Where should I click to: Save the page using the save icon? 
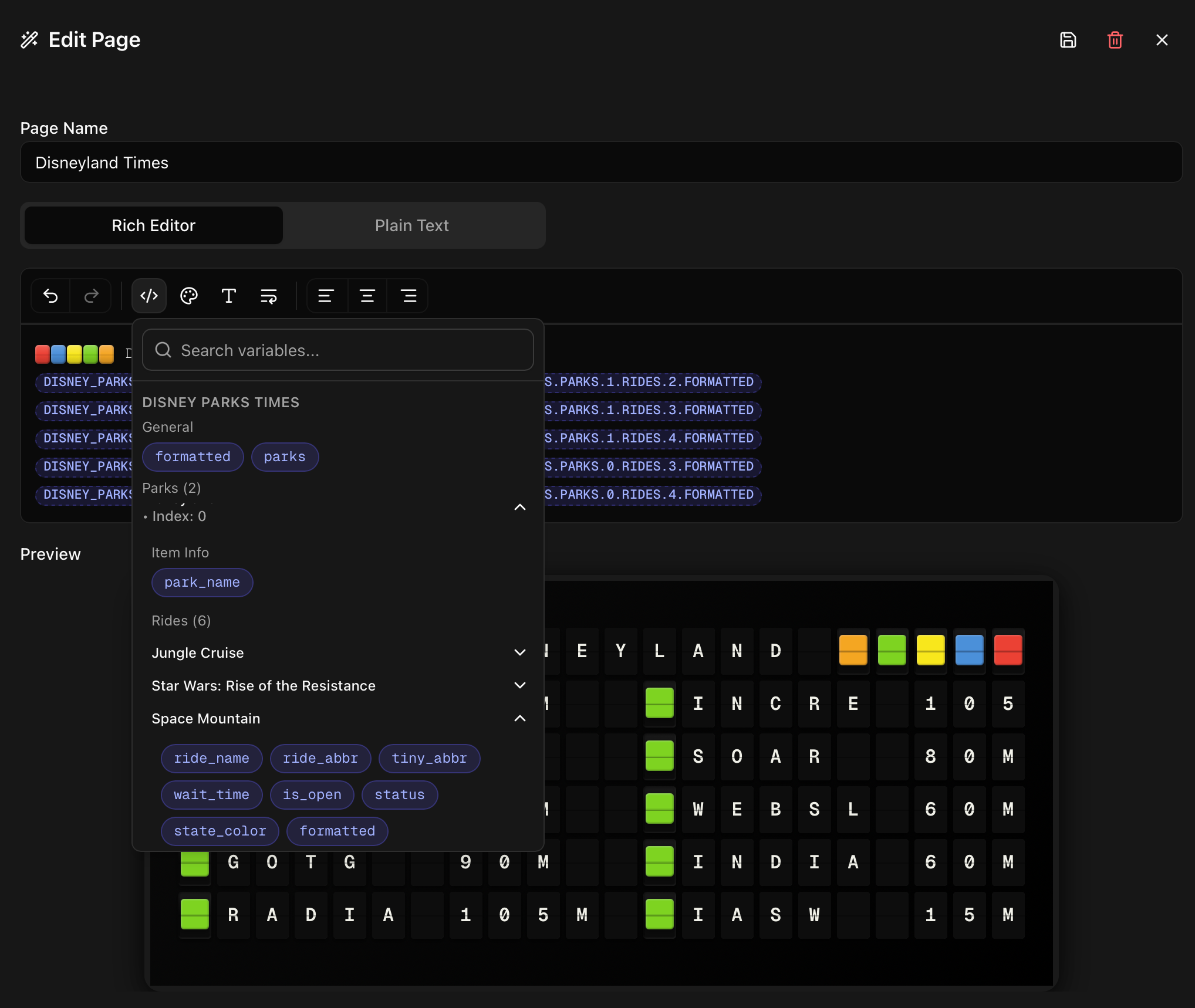tap(1068, 40)
